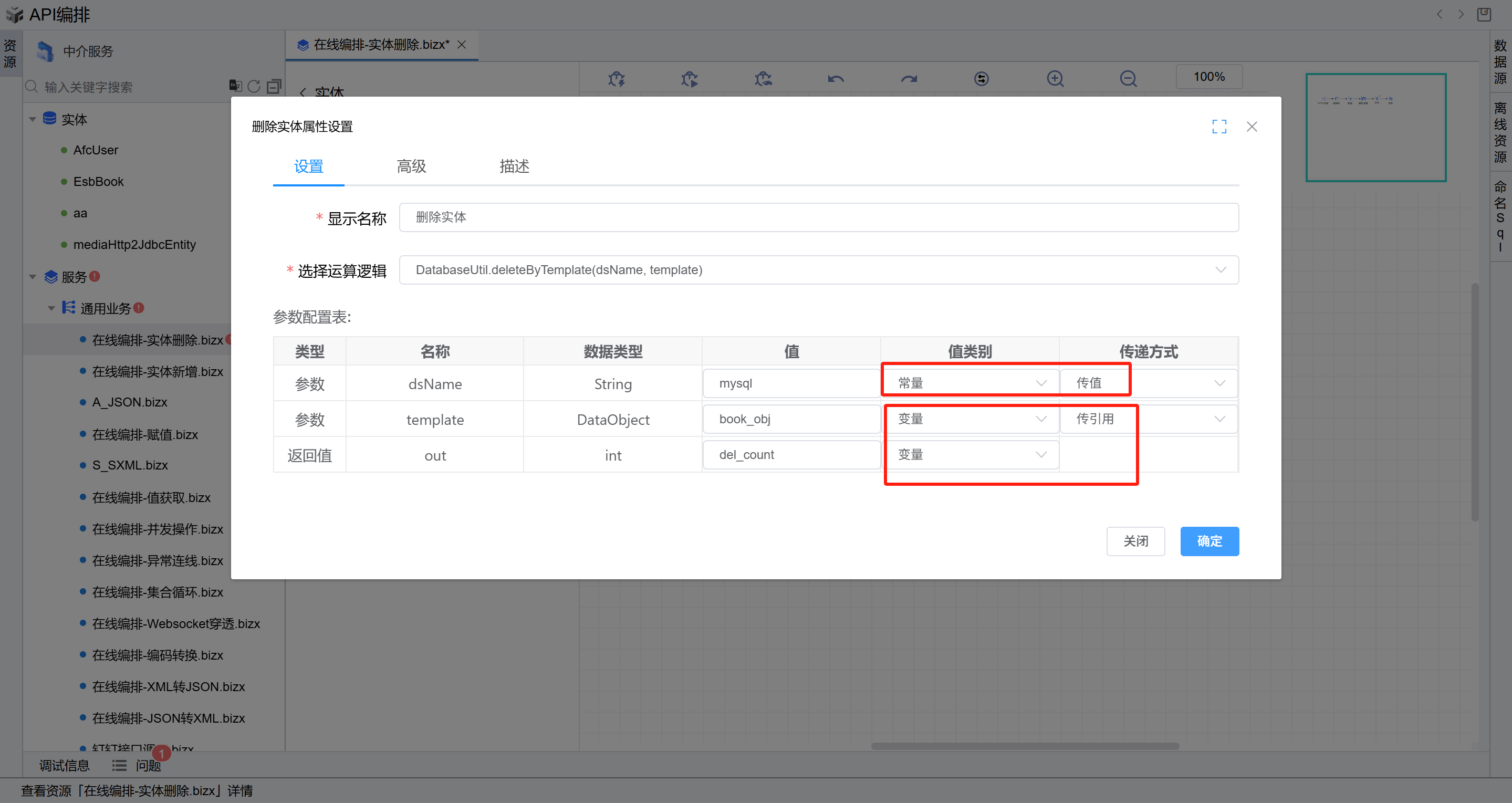Switch to the 描述 tab

click(514, 166)
